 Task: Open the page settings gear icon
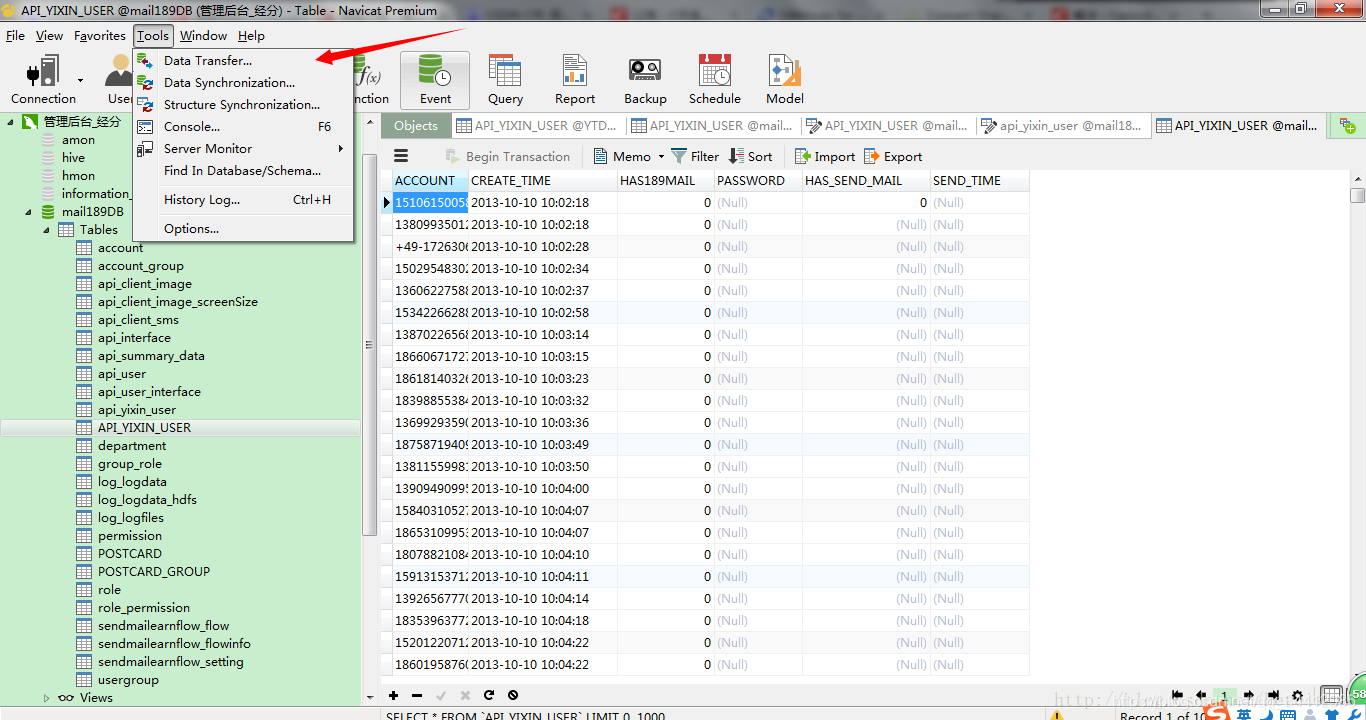click(x=1297, y=695)
